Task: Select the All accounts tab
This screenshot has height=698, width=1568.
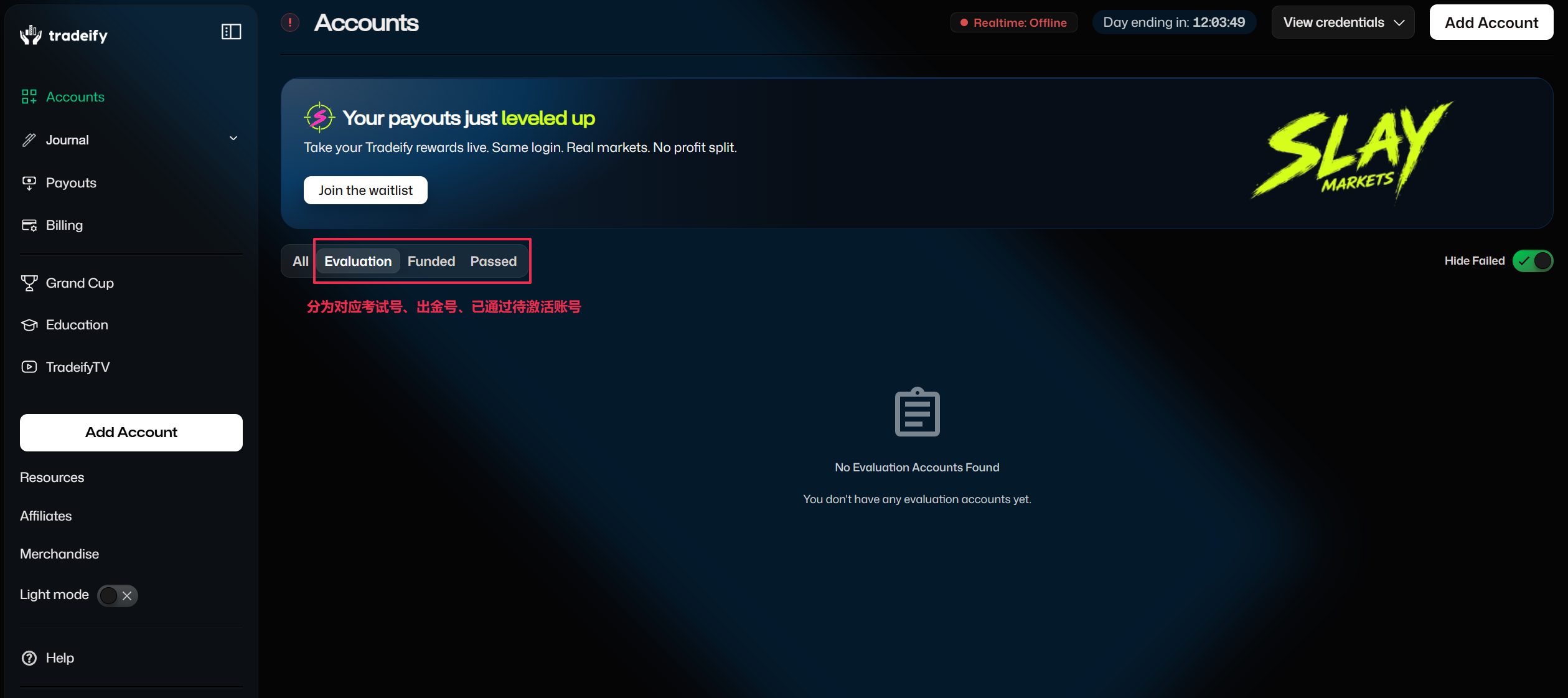Action: (x=301, y=261)
